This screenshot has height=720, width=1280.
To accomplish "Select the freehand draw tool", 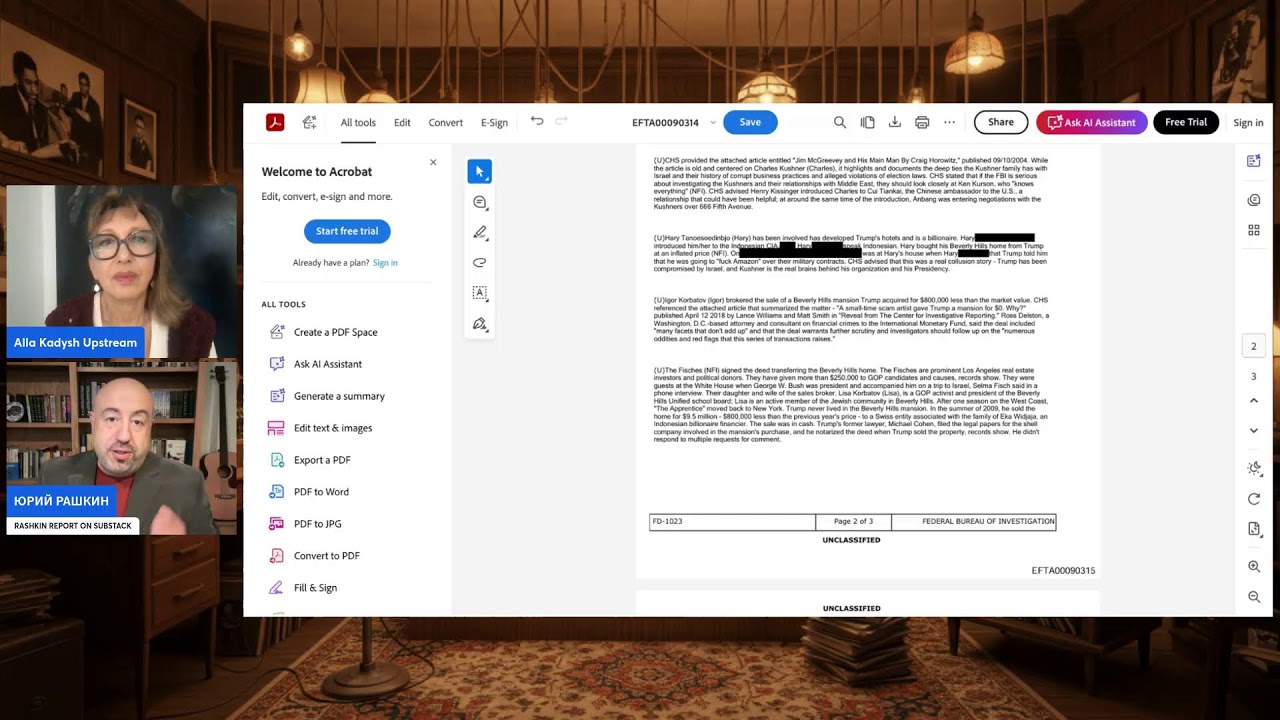I will [479, 263].
